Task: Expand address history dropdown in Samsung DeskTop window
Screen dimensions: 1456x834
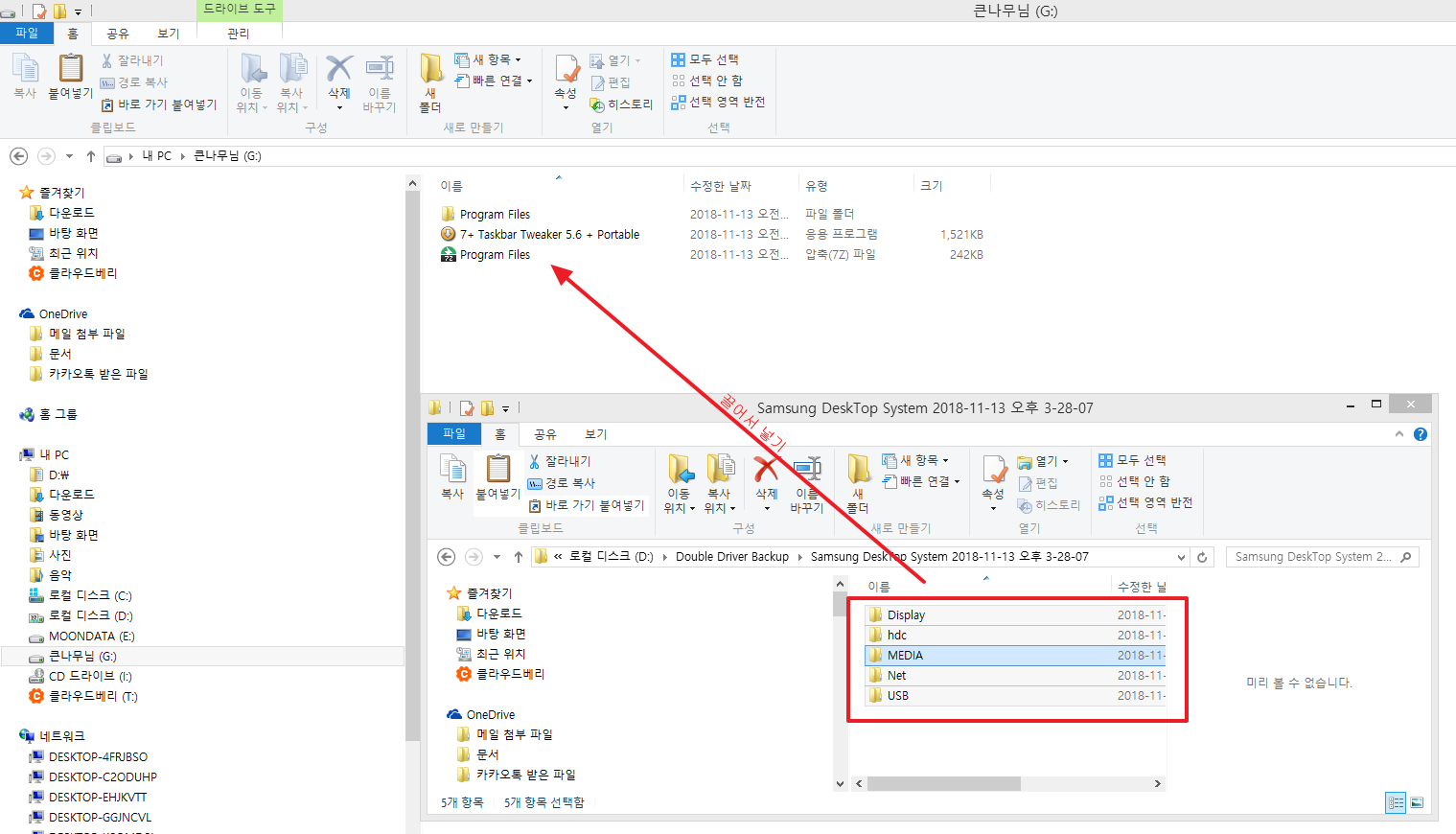Action: pyautogui.click(x=1181, y=557)
